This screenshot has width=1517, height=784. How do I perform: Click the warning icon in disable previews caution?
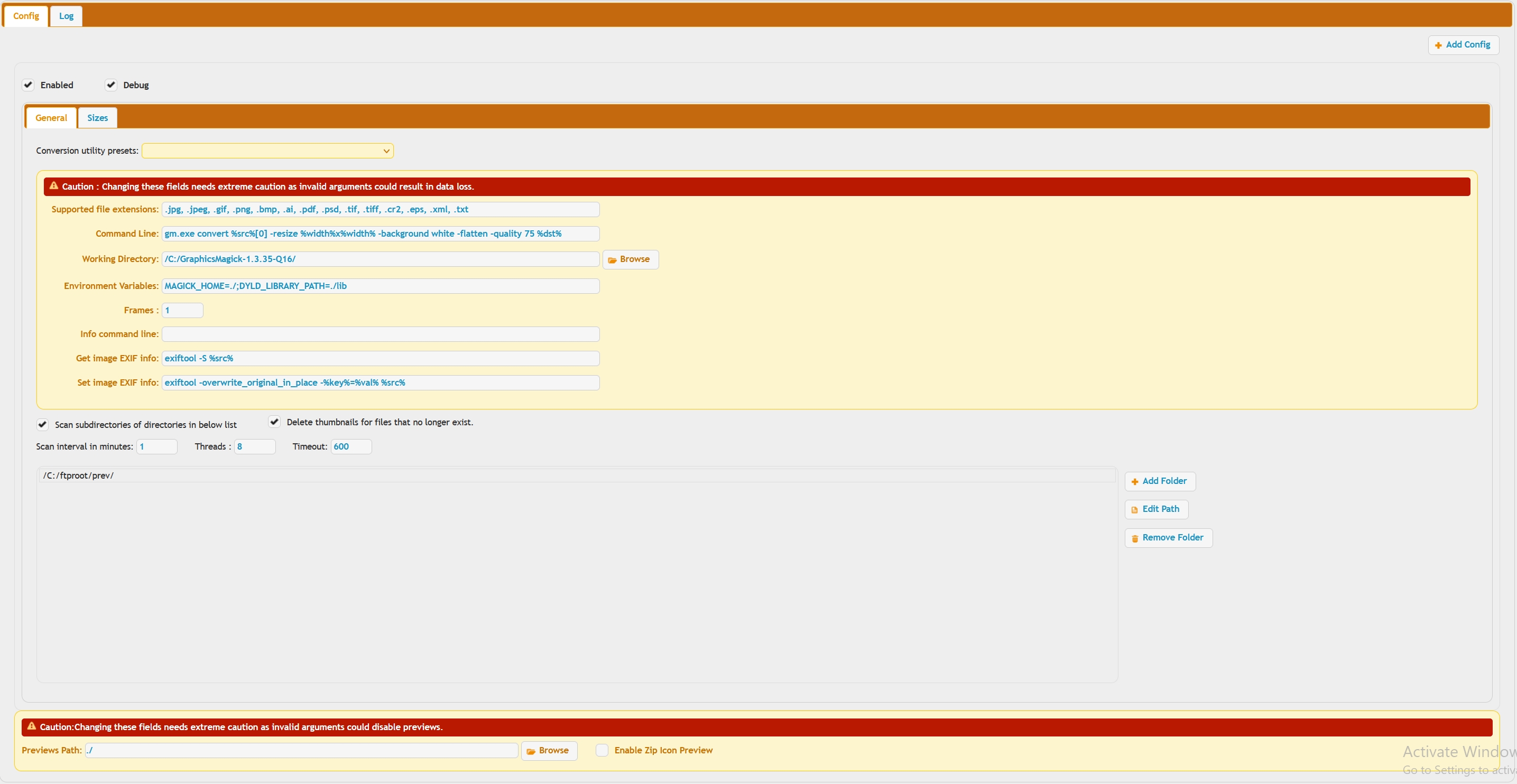[x=32, y=726]
